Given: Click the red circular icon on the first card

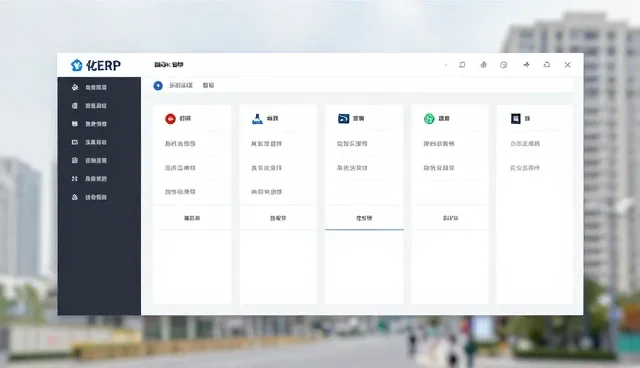Looking at the screenshot, I should [x=170, y=119].
